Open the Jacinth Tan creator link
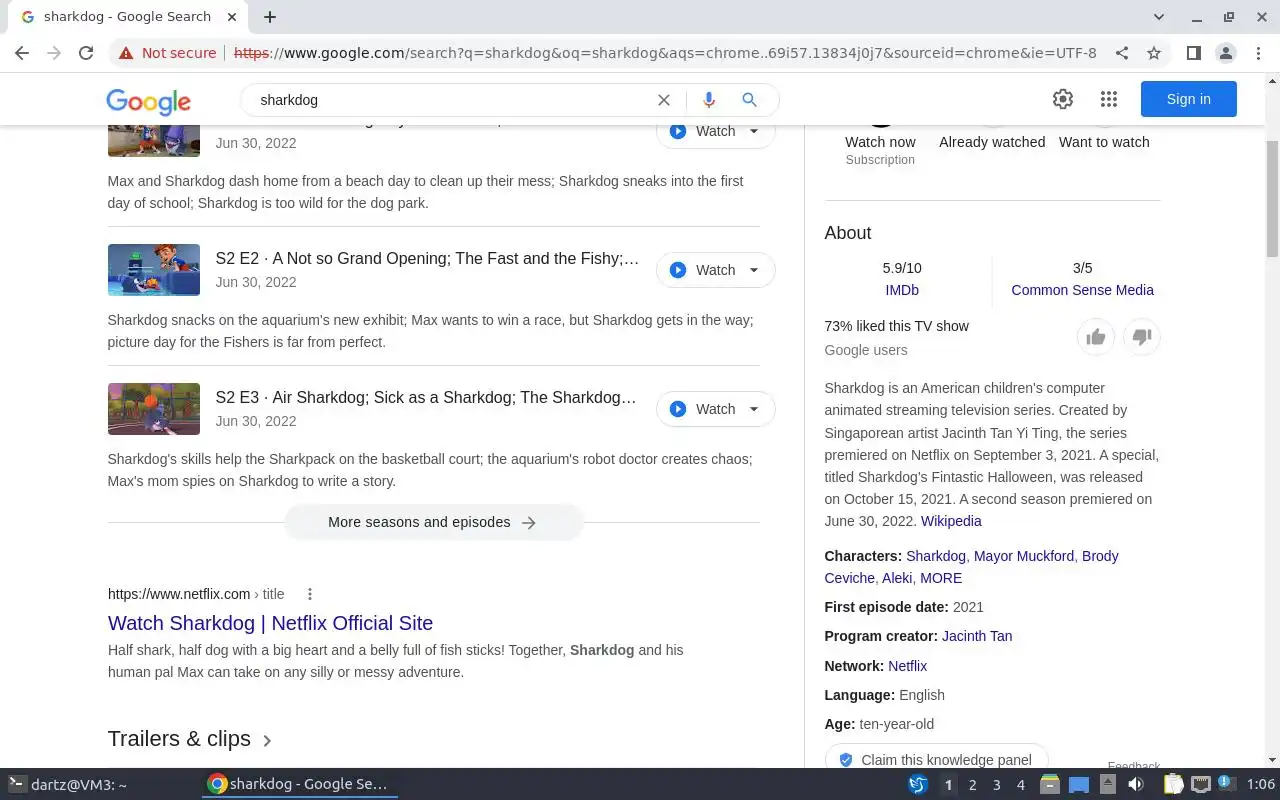1280x800 pixels. click(x=977, y=636)
